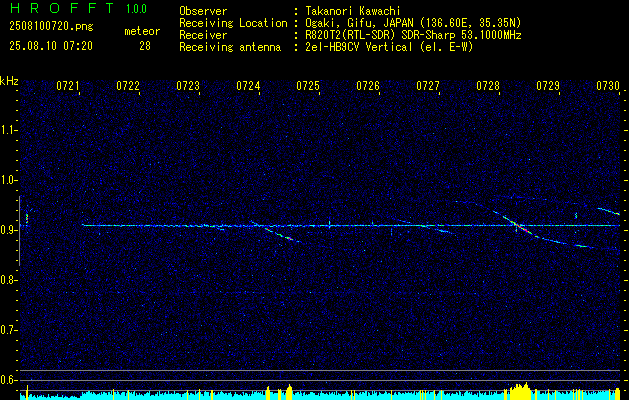This screenshot has width=629, height=400.
Task: Click the meteor echo streak after 0724
Action: point(283,236)
